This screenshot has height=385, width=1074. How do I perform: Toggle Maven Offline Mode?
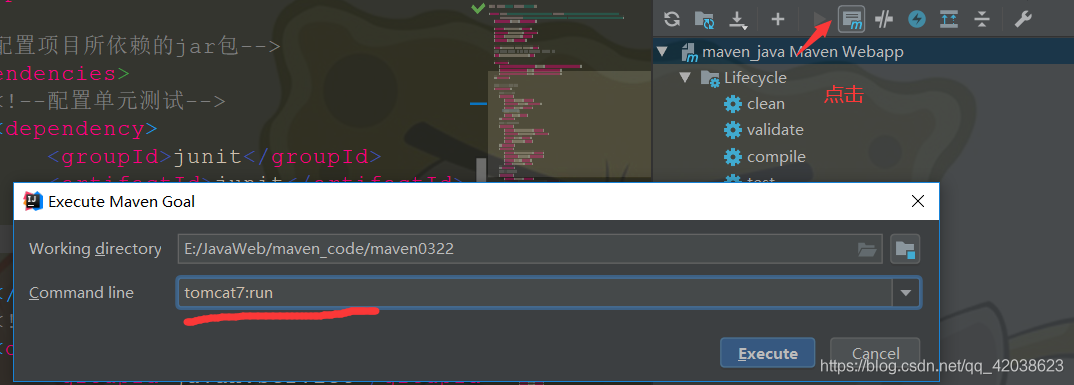coord(884,19)
